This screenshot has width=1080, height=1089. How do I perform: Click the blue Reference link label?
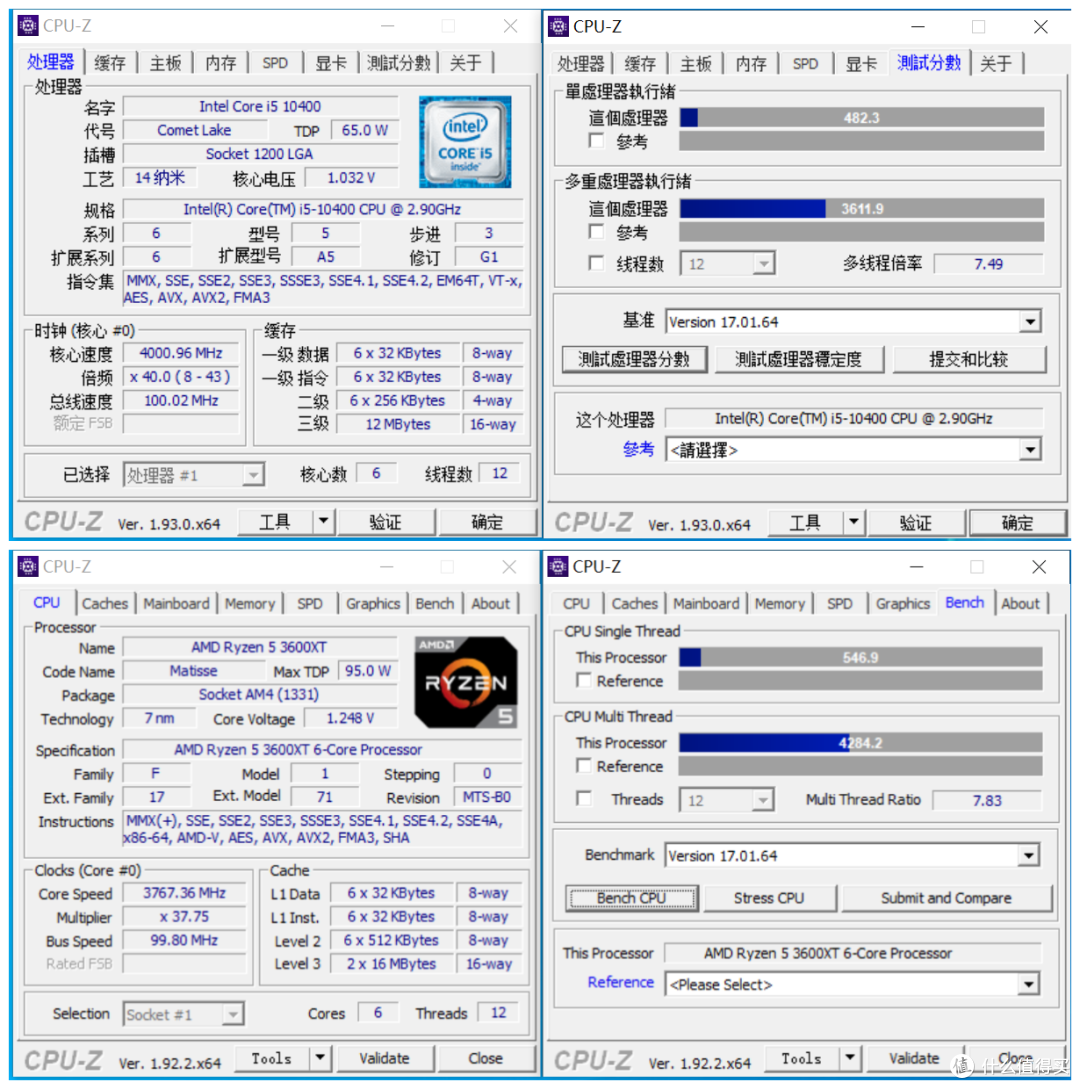[x=620, y=982]
